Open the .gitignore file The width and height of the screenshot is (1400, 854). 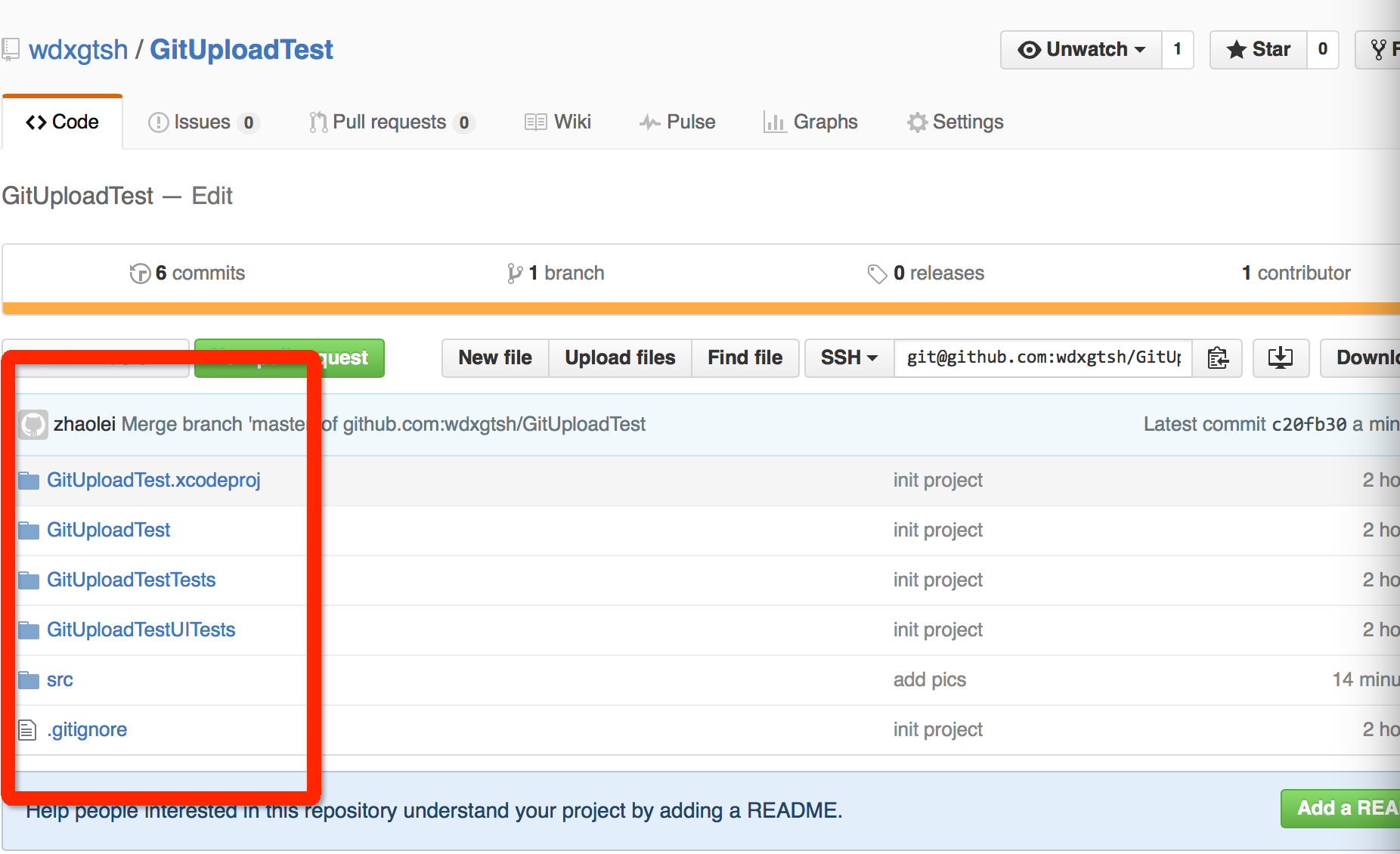tap(87, 730)
